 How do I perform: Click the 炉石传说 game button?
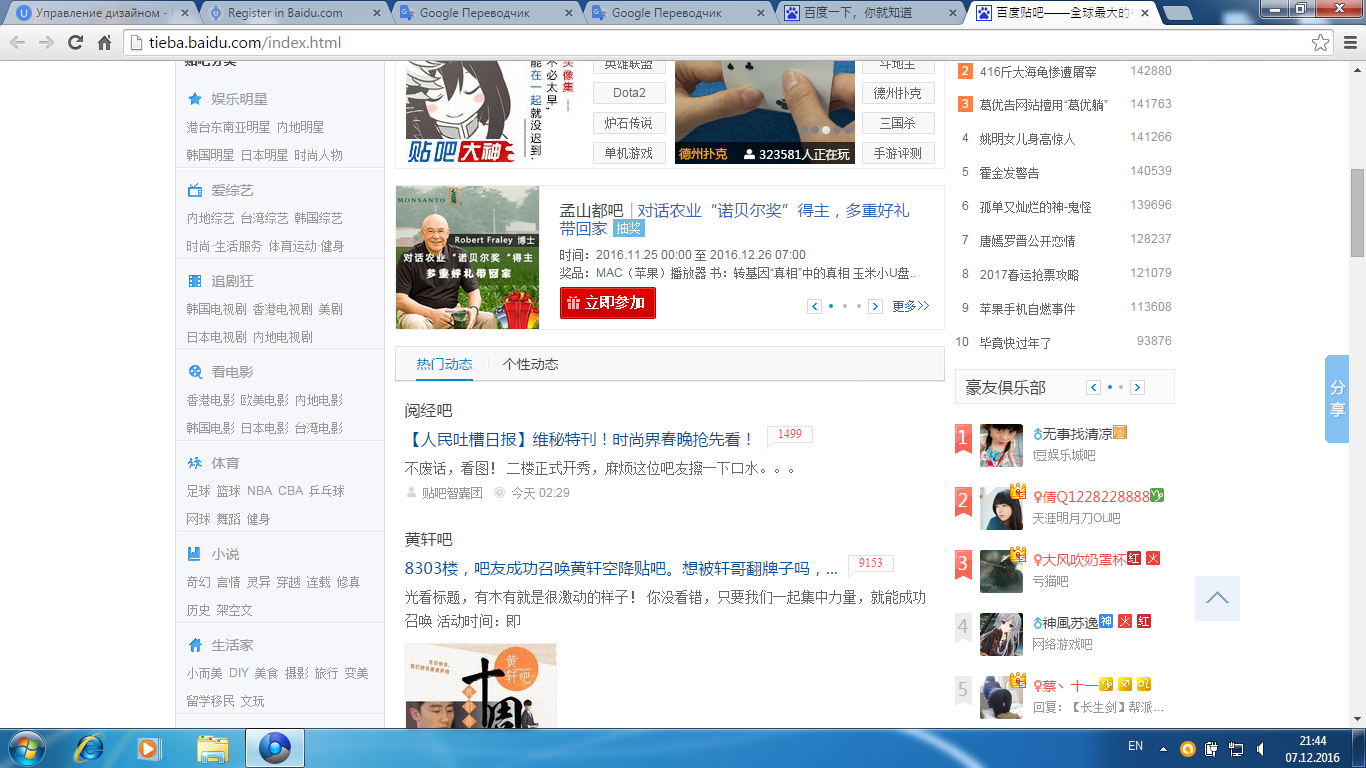click(629, 123)
